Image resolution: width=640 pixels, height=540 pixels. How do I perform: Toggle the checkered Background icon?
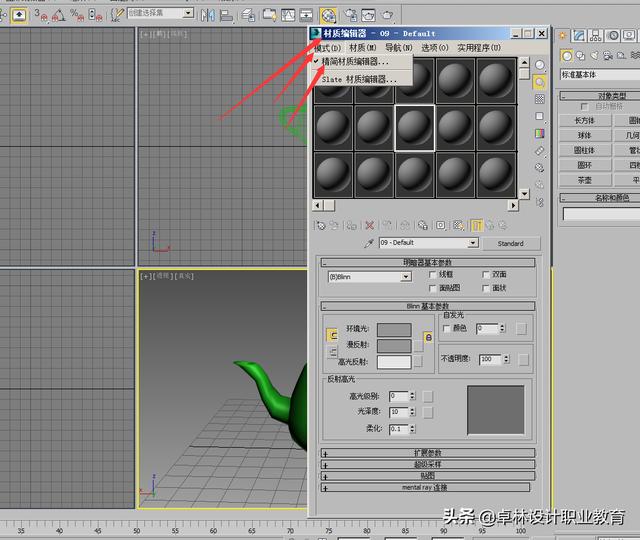(540, 99)
